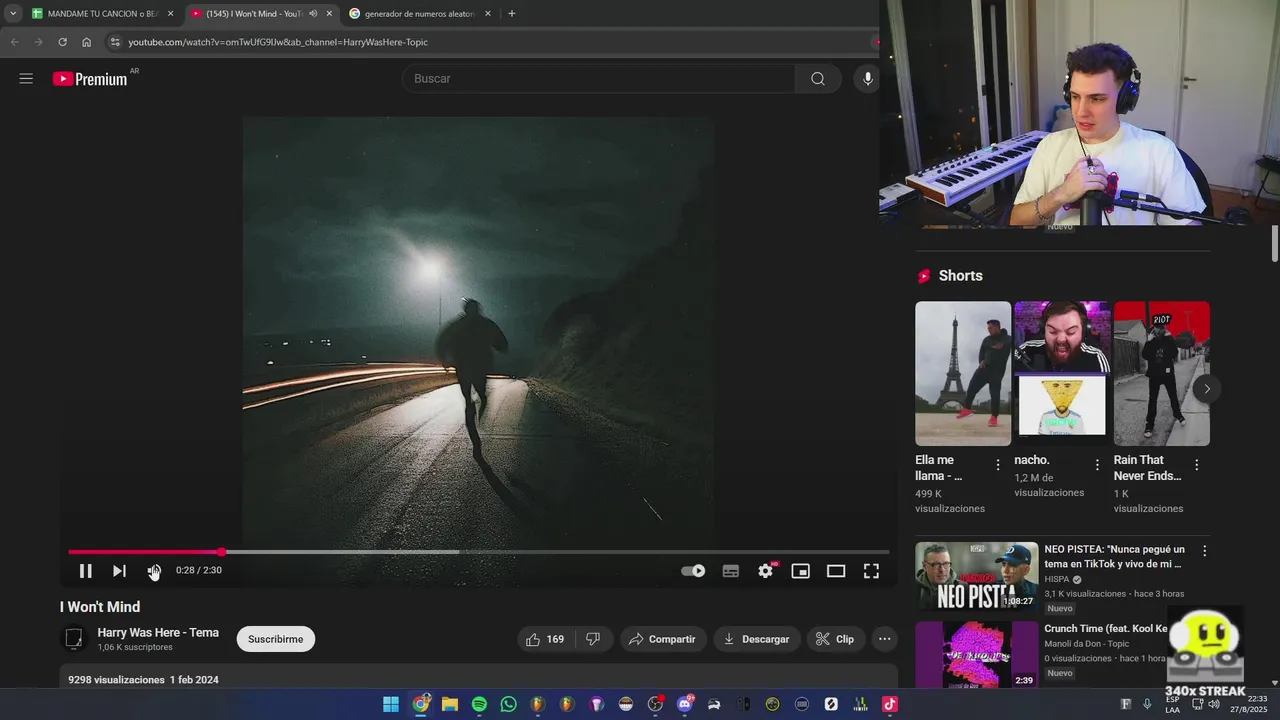Open more actions three-dot menu below the video
This screenshot has height=720, width=1280.
pos(884,639)
